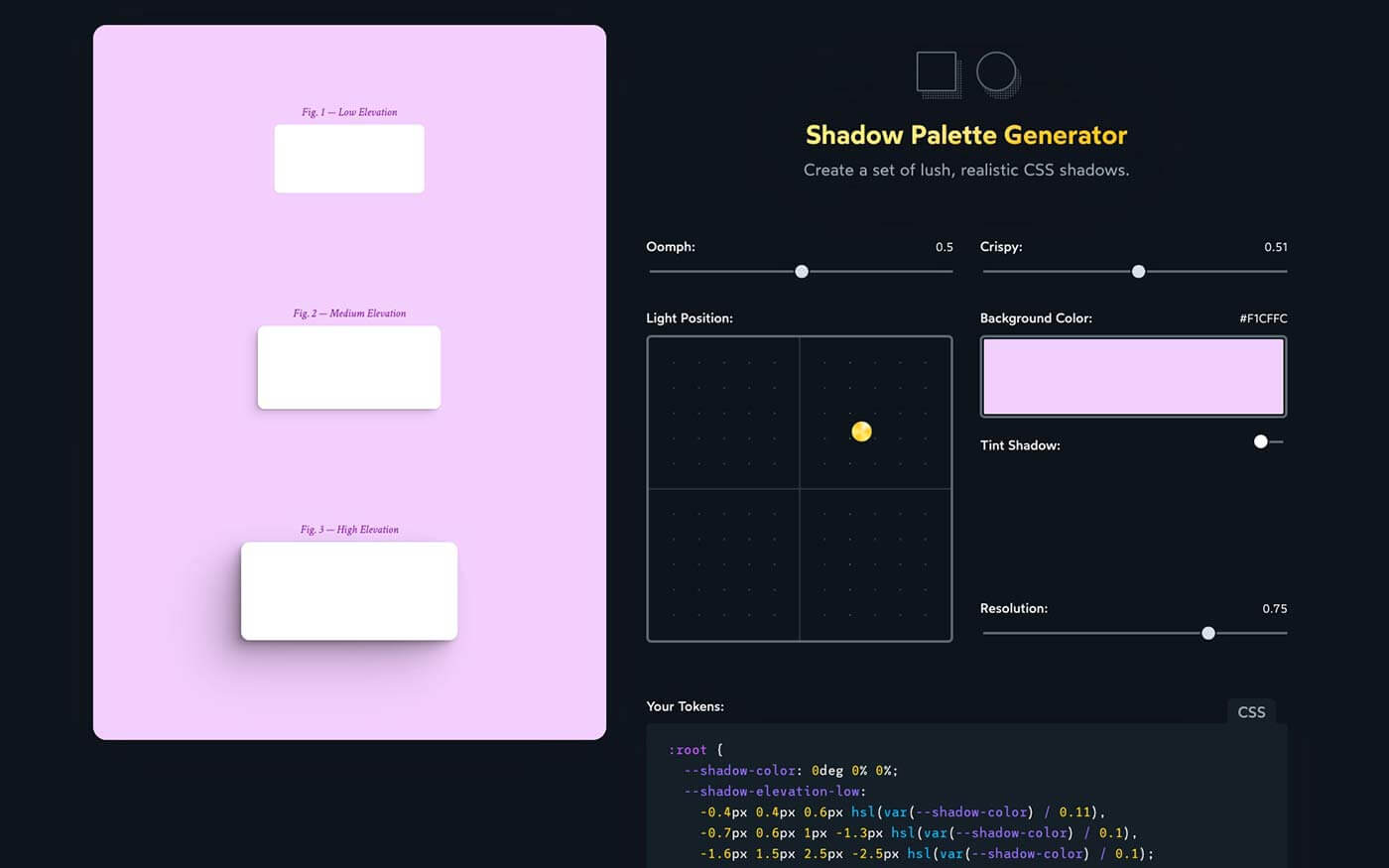Switch to the CSS tab
1389x868 pixels.
tap(1251, 711)
